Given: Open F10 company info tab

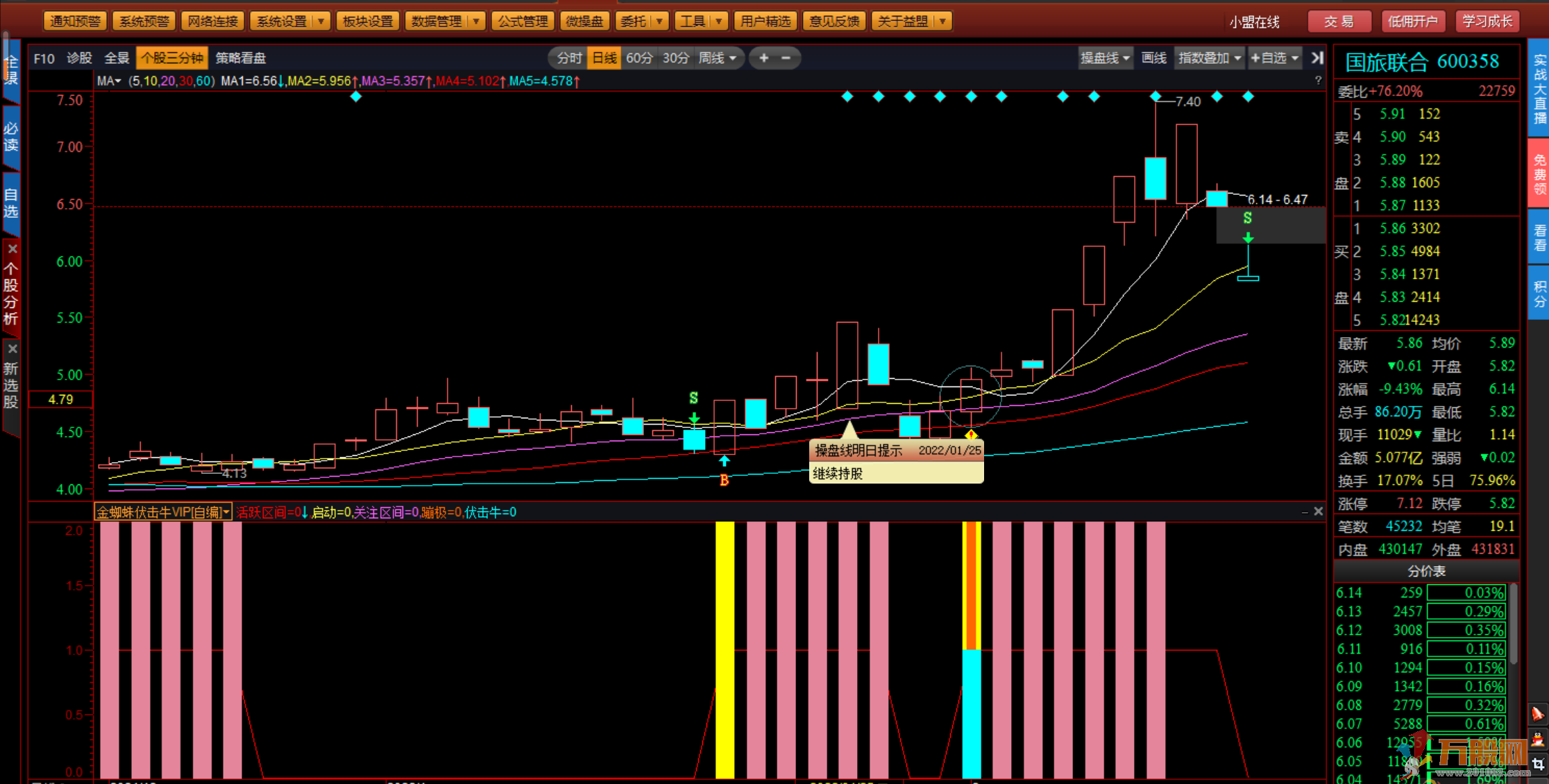Looking at the screenshot, I should tap(44, 58).
